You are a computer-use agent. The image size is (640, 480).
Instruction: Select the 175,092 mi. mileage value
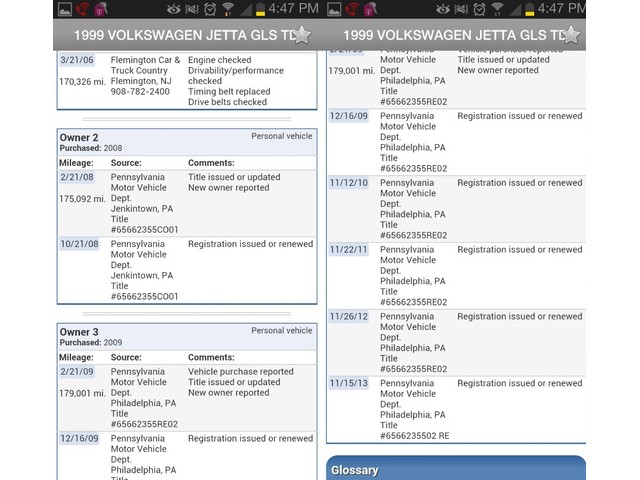pyautogui.click(x=82, y=198)
